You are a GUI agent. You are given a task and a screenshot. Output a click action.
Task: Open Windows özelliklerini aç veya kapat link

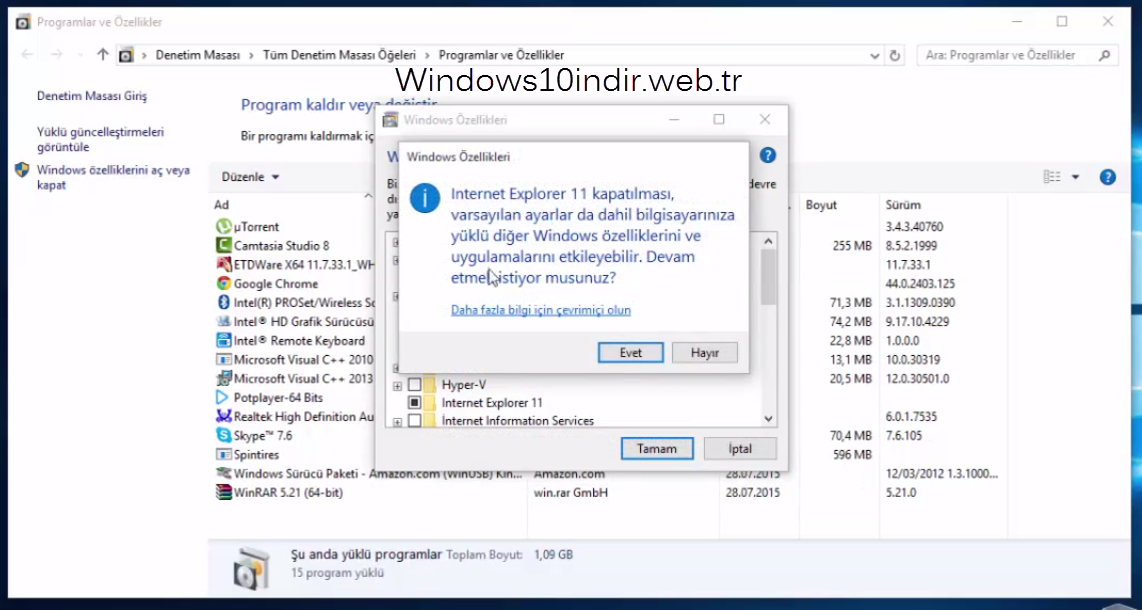[113, 178]
